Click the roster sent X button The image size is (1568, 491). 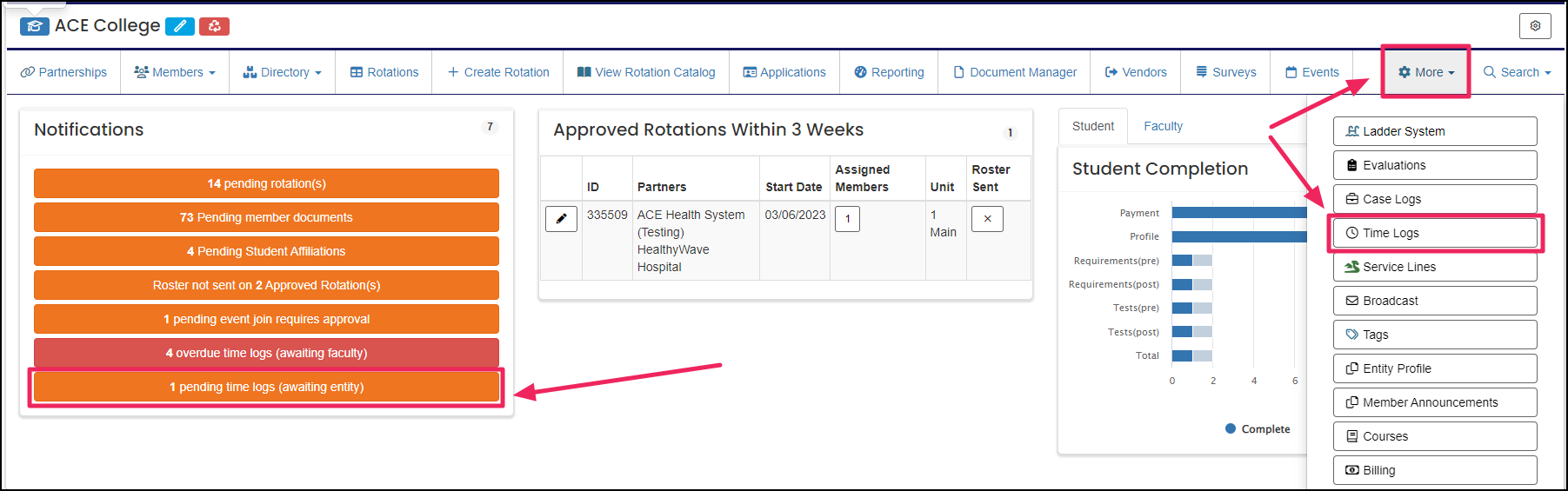pos(987,219)
